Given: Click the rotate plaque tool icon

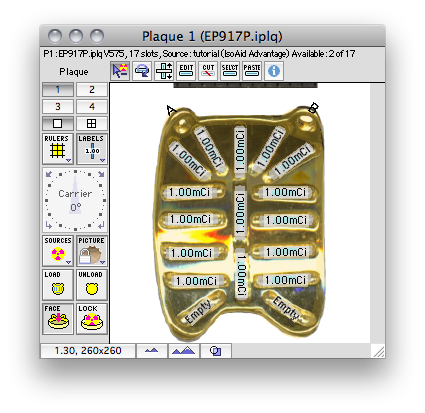Looking at the screenshot, I should (x=142, y=71).
